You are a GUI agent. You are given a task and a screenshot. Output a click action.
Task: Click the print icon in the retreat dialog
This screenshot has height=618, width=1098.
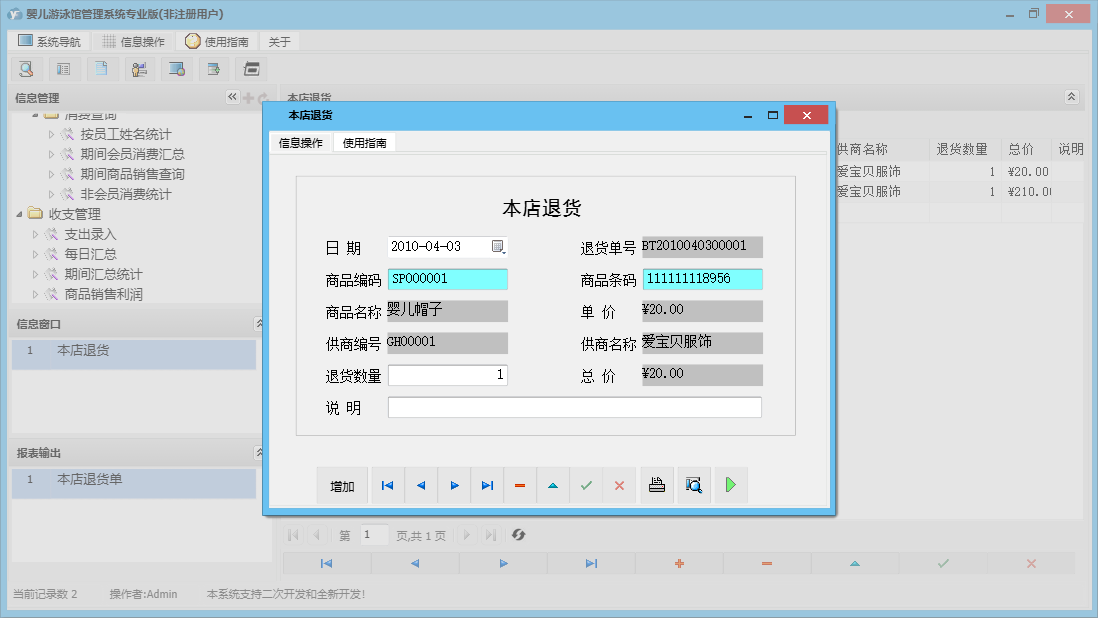tap(657, 485)
